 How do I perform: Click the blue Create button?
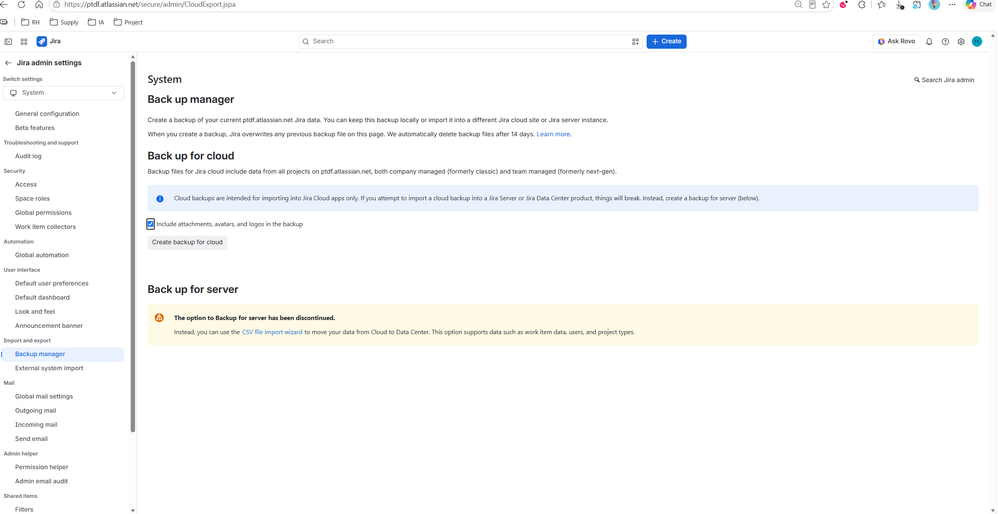[x=666, y=41]
